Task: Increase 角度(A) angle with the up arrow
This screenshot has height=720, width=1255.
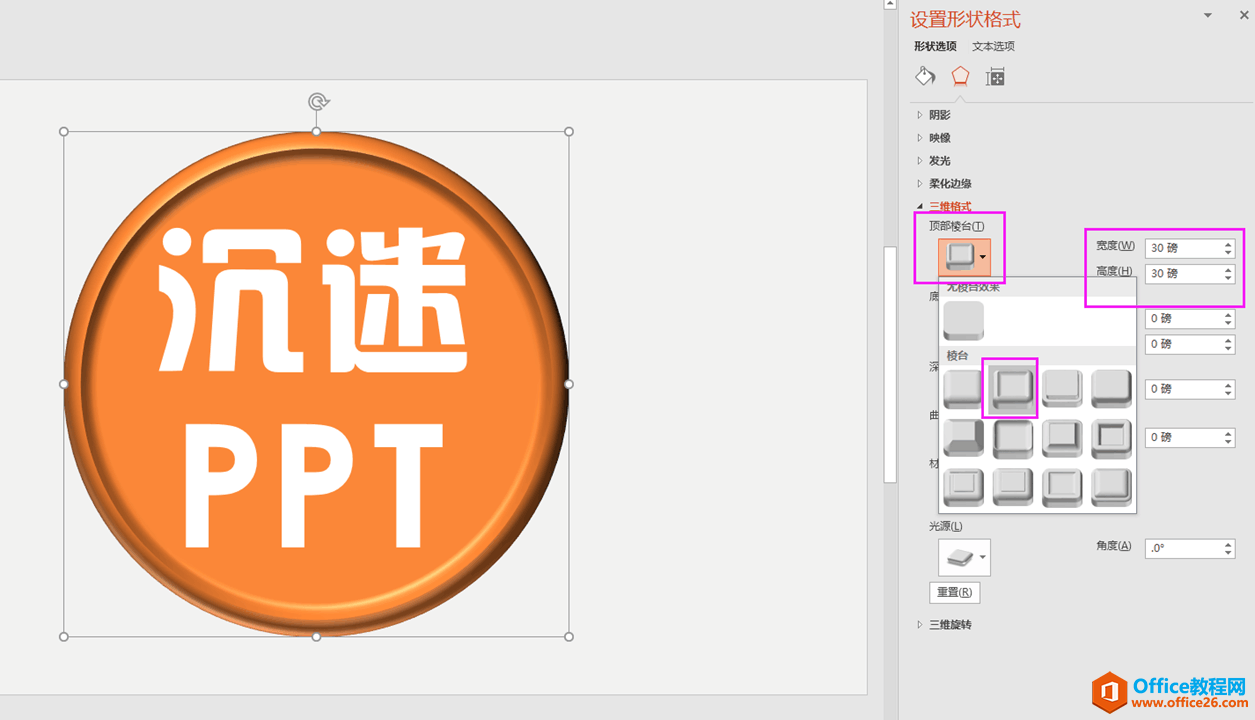Action: (x=1229, y=544)
